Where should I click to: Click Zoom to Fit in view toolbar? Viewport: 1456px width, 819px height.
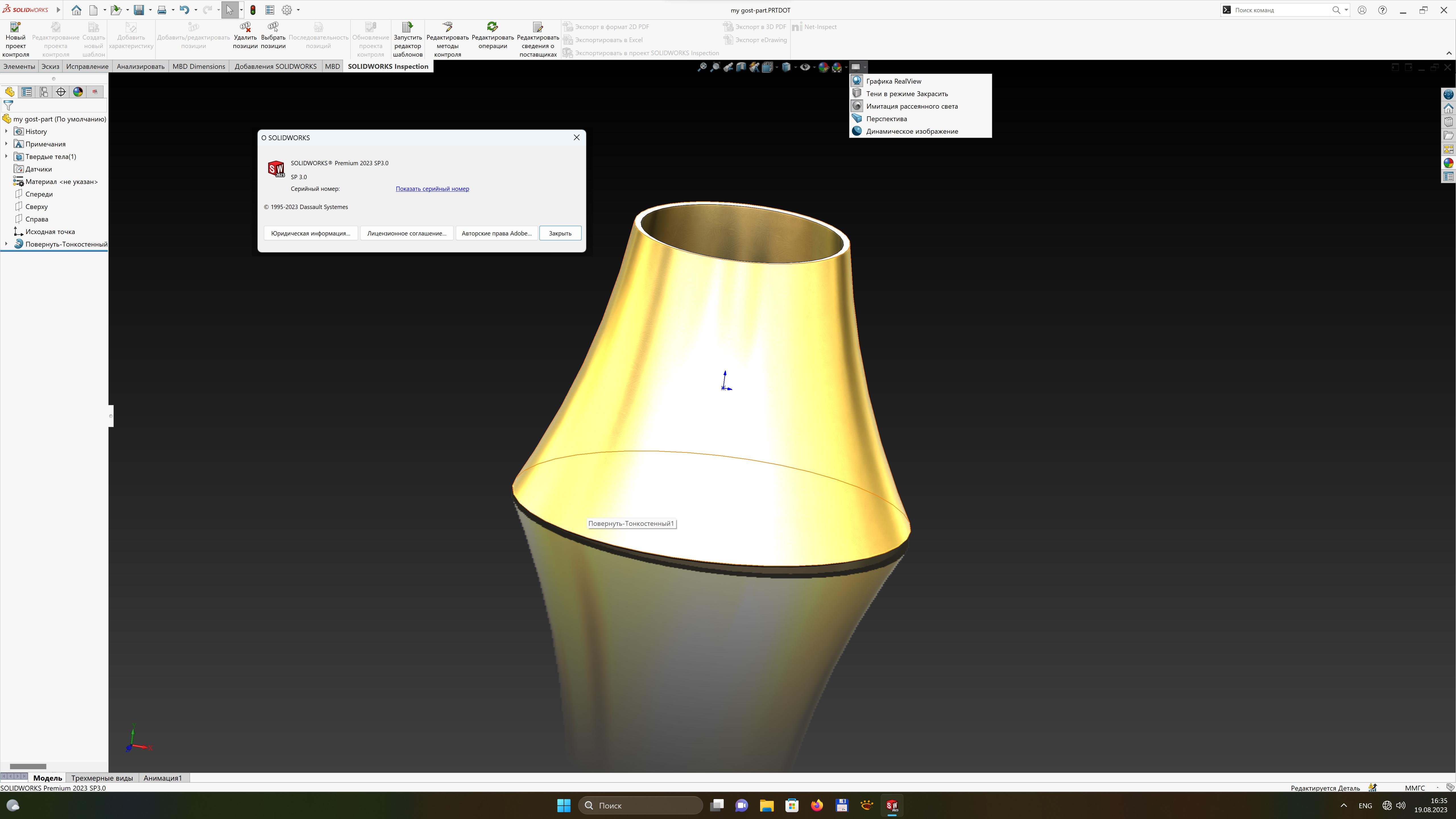(702, 67)
